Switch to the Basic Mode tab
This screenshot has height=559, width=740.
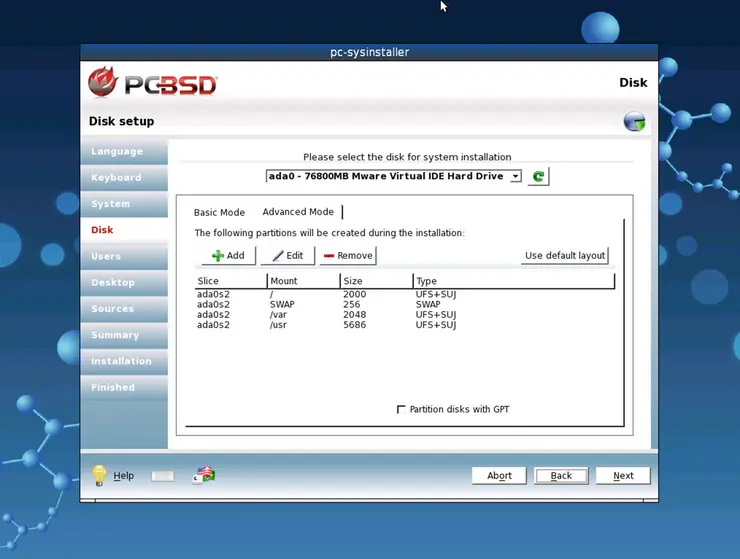(x=219, y=212)
